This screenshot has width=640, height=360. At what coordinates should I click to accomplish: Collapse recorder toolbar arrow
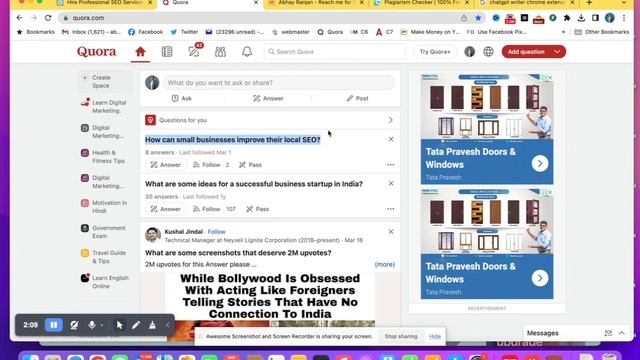point(168,325)
